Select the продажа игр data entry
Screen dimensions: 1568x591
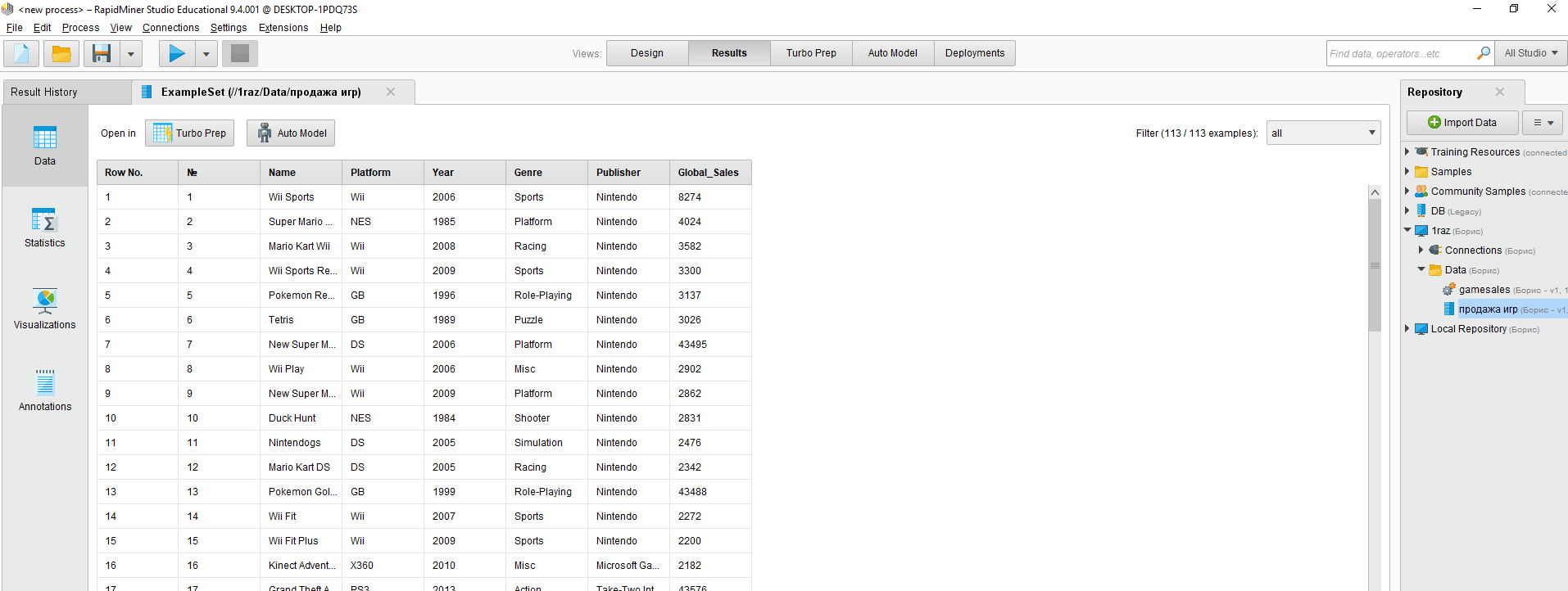(x=1488, y=309)
